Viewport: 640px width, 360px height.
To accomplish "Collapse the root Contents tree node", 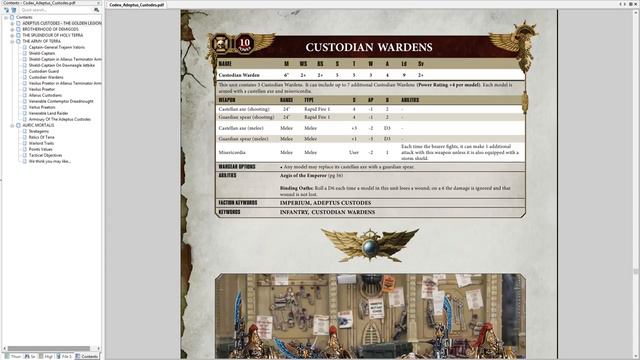I will click(x=6, y=18).
